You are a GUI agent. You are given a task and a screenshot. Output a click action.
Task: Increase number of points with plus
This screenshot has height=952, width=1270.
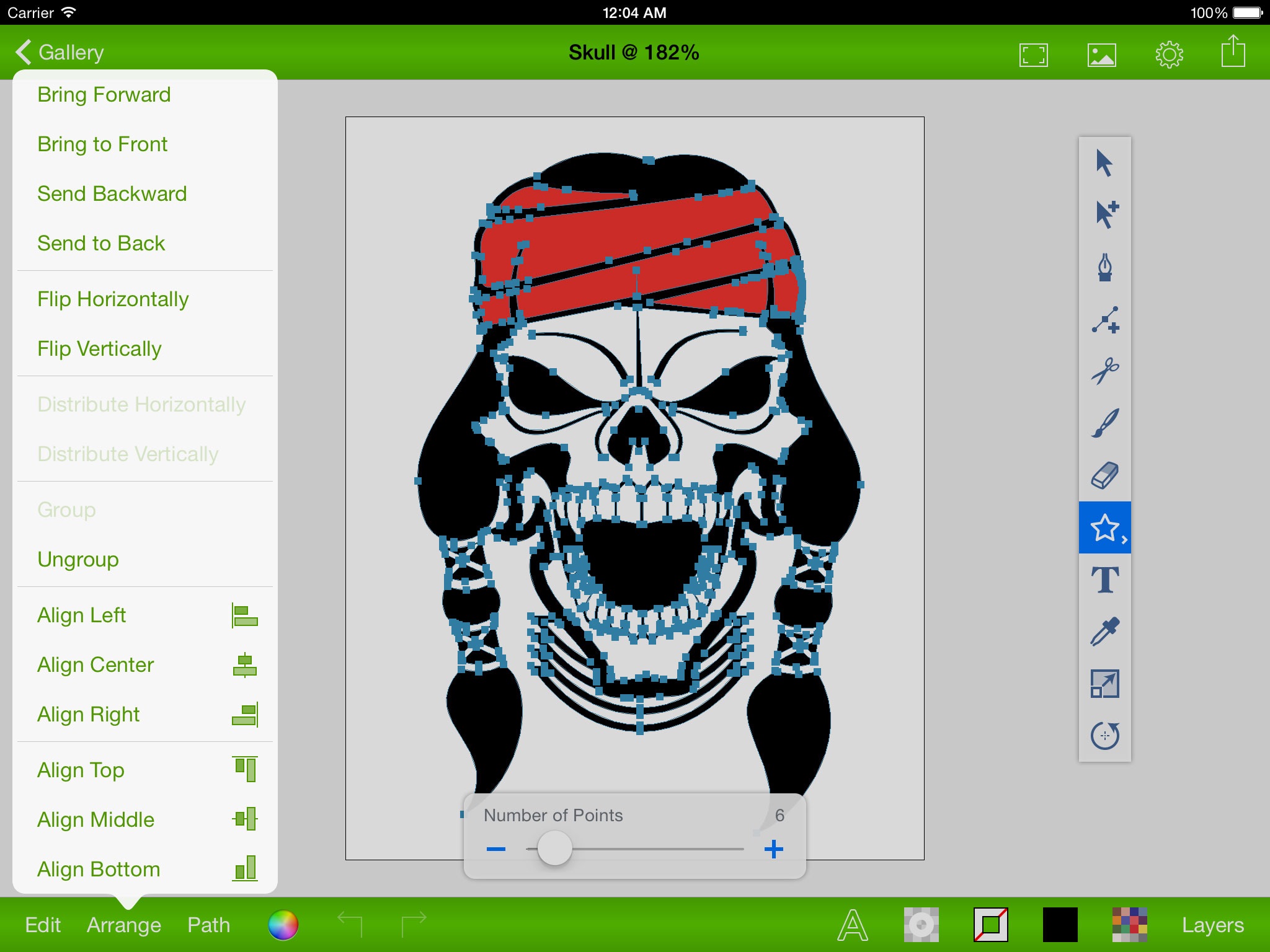pos(773,849)
